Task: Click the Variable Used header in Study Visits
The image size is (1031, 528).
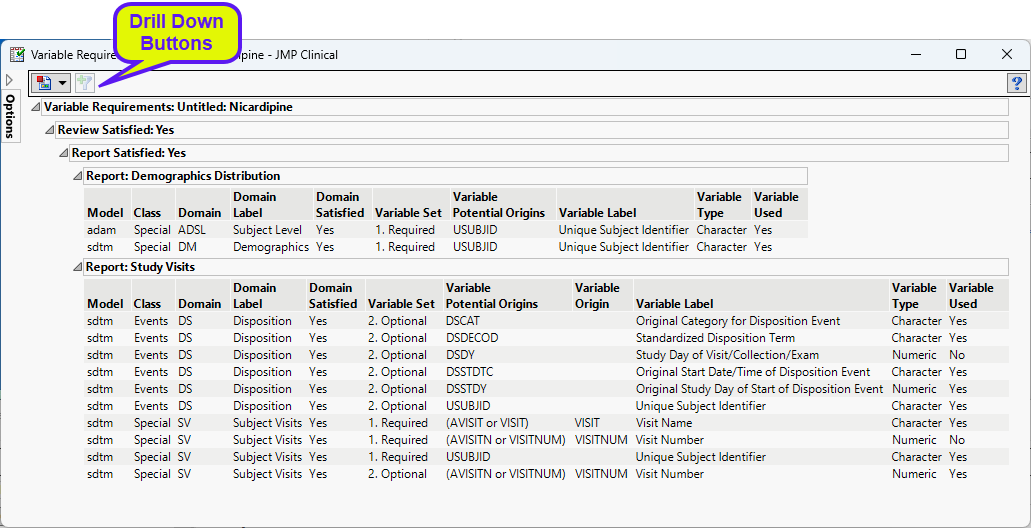Action: [970, 295]
